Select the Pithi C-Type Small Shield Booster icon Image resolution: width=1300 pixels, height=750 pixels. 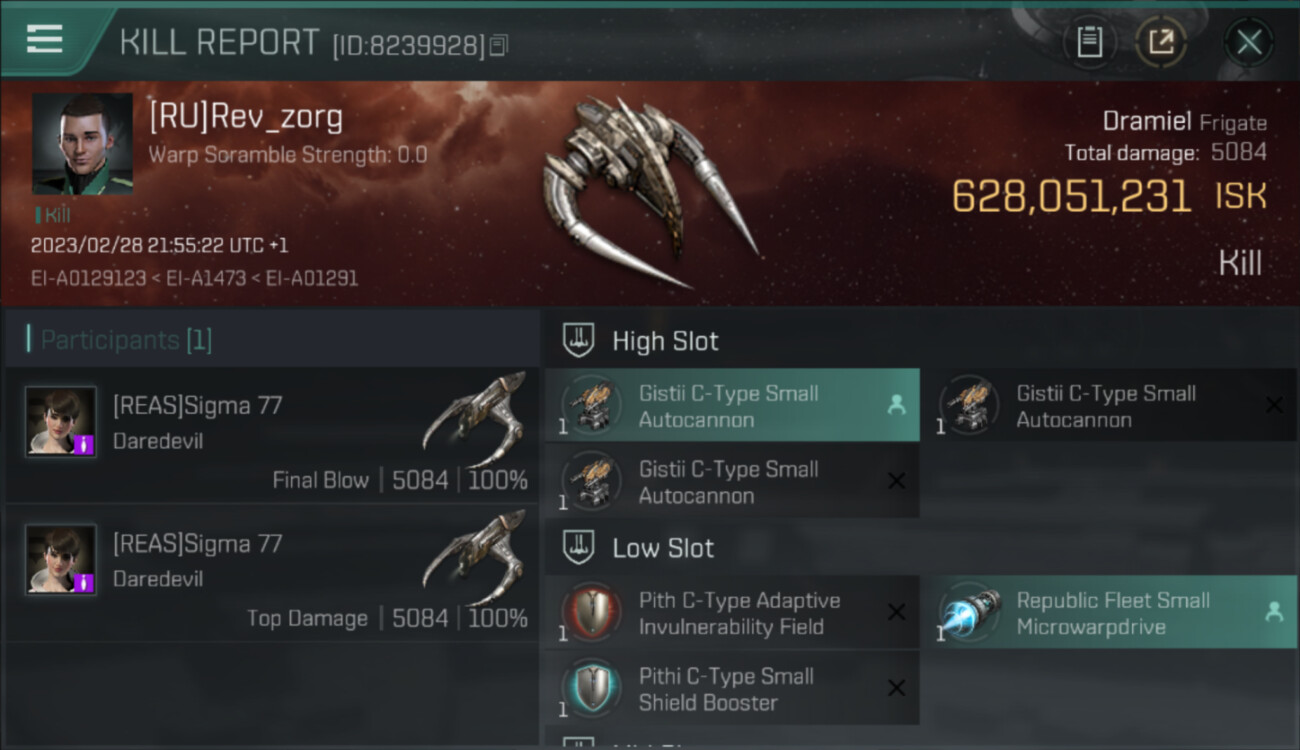pyautogui.click(x=592, y=688)
